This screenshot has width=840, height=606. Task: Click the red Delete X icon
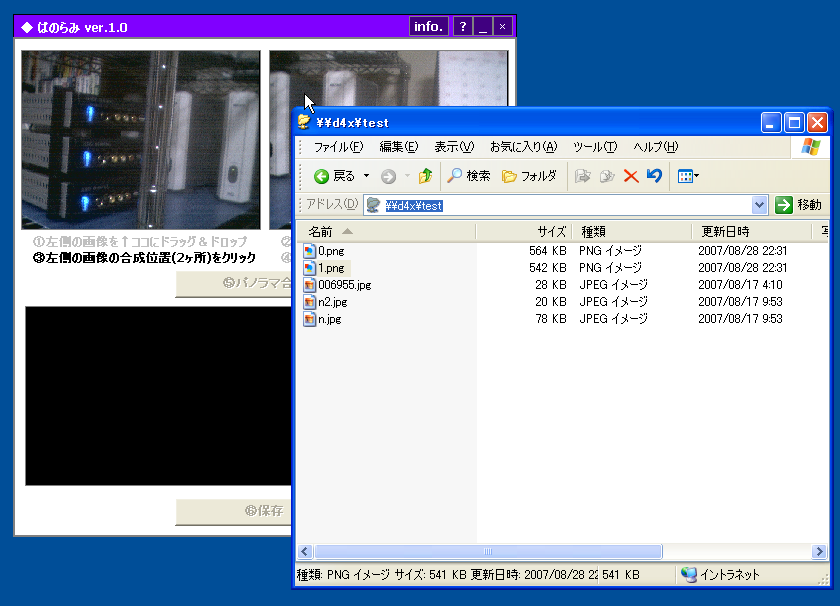coord(631,176)
